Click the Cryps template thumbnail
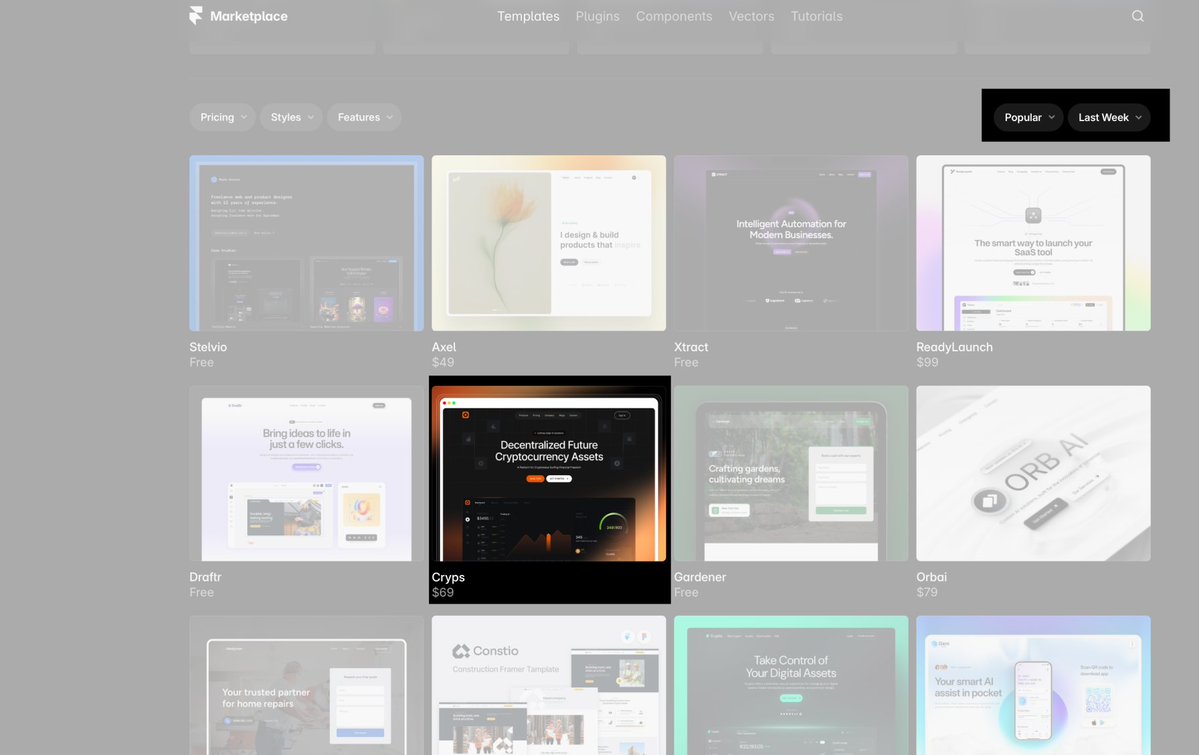 548,472
